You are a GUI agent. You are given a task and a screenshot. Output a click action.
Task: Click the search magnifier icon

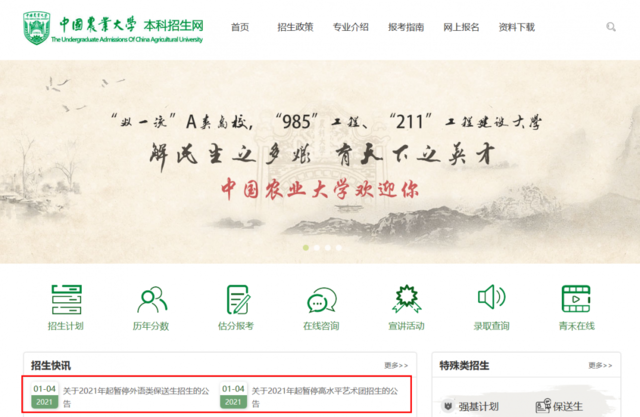coord(611,27)
